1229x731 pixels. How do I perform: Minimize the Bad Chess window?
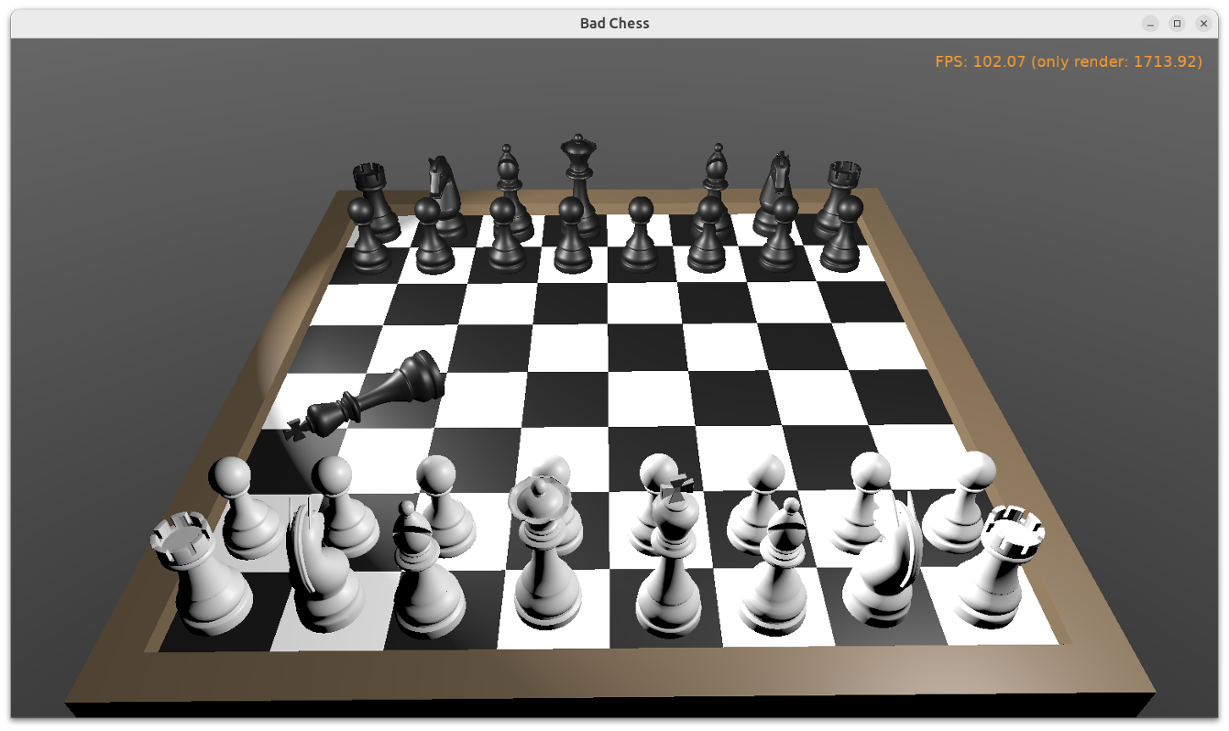[x=1150, y=24]
